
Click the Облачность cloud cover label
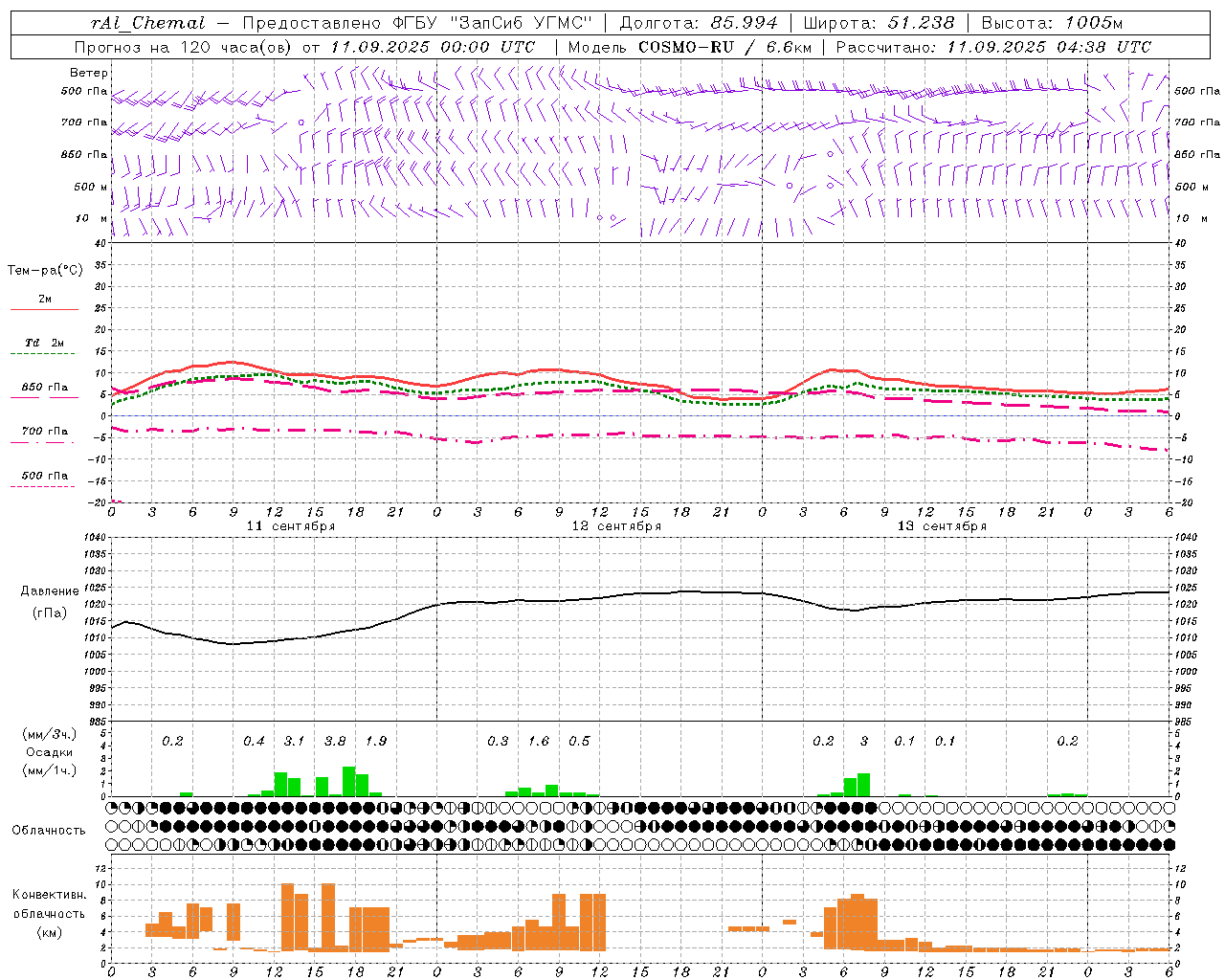[49, 830]
